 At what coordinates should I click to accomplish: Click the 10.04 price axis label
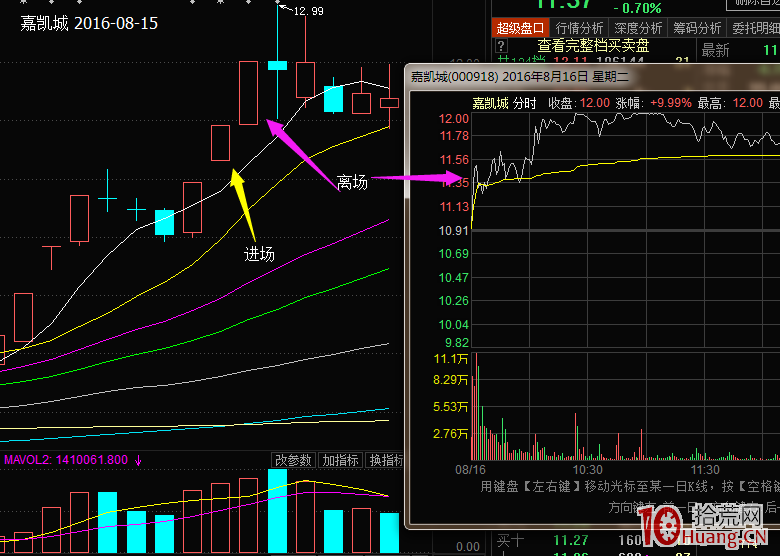click(x=454, y=325)
